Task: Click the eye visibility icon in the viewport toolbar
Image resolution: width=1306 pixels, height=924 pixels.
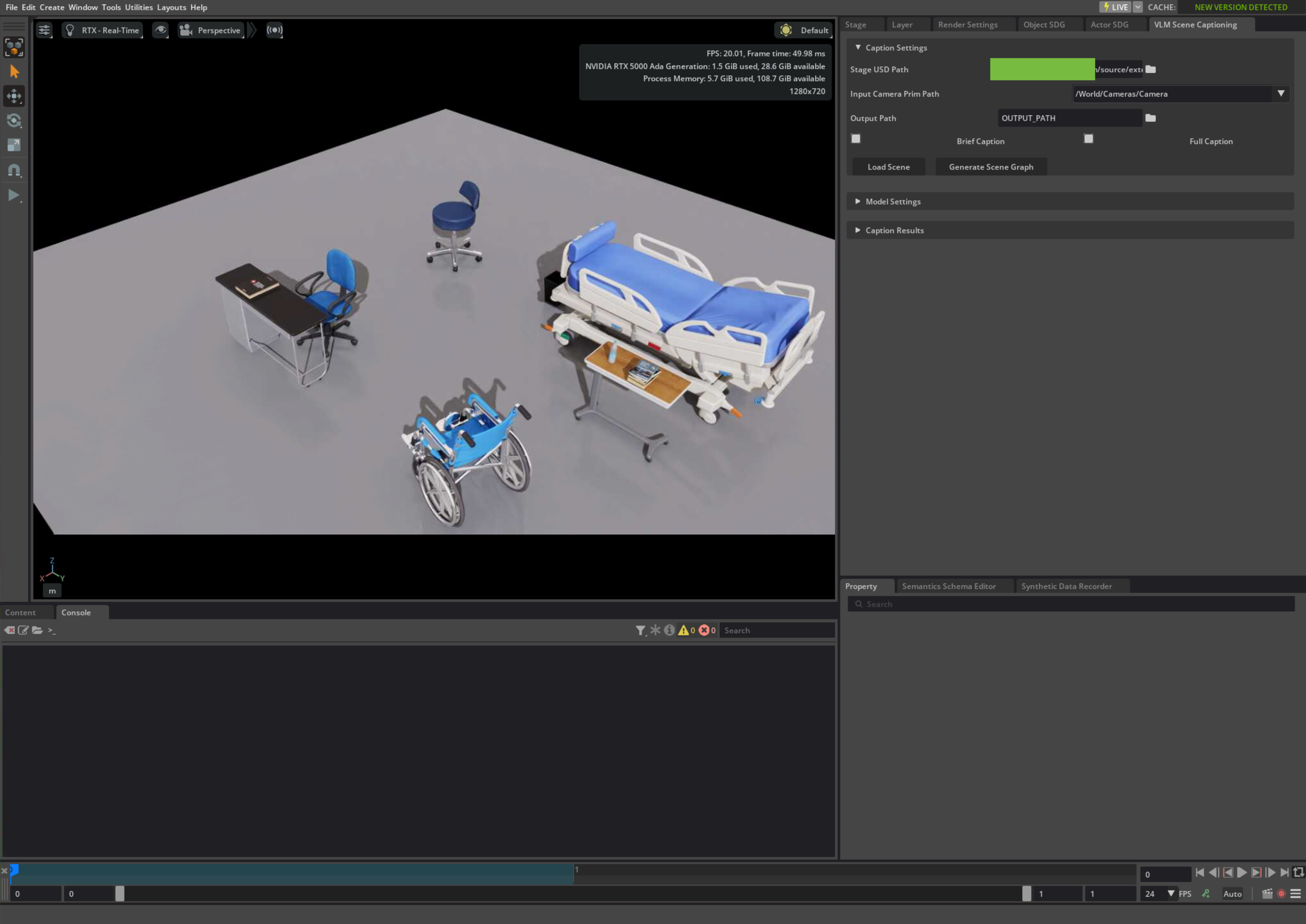Action: (160, 30)
